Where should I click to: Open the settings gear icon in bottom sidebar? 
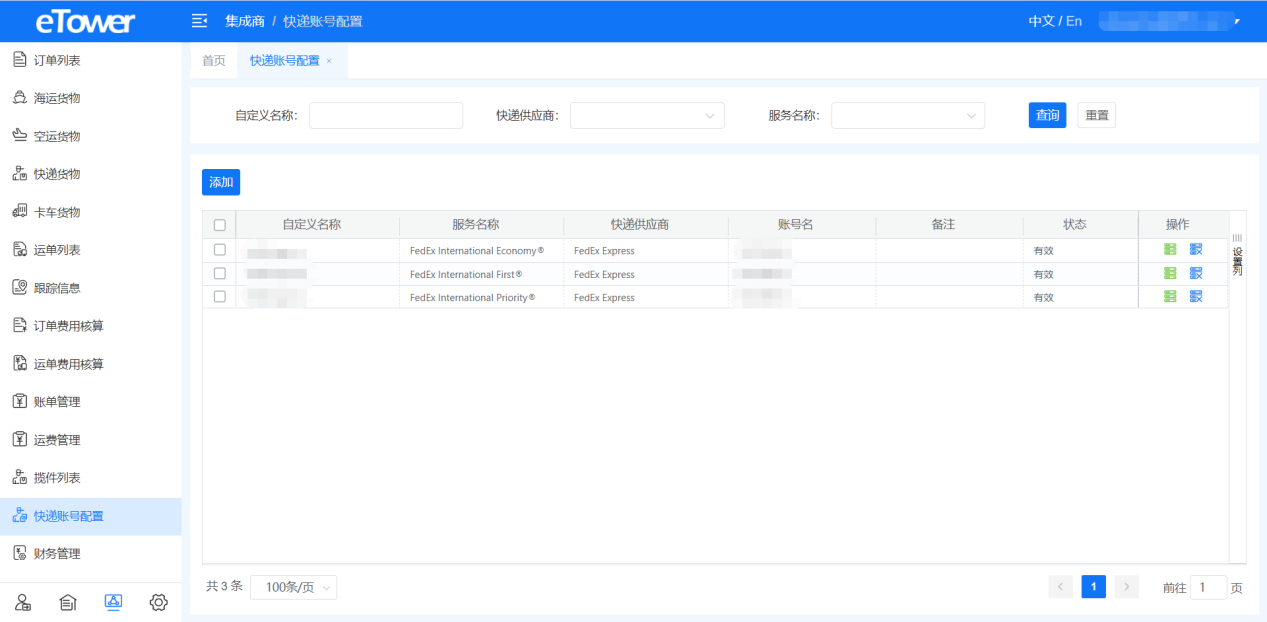(158, 602)
